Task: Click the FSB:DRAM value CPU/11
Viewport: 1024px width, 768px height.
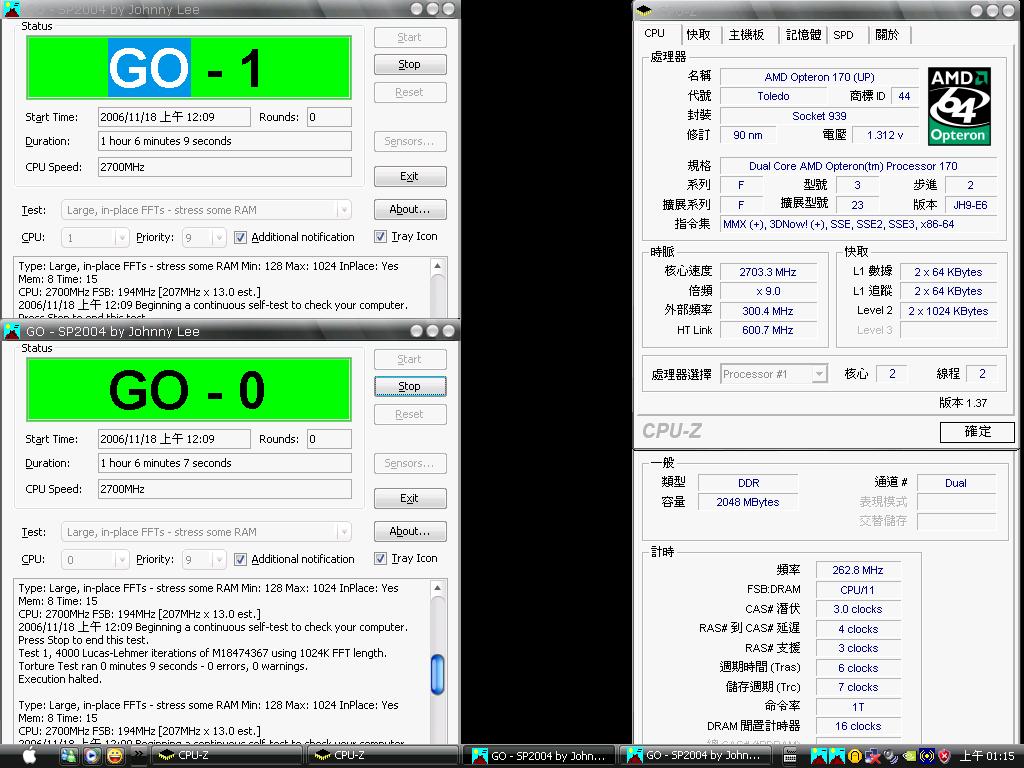Action: tap(857, 590)
